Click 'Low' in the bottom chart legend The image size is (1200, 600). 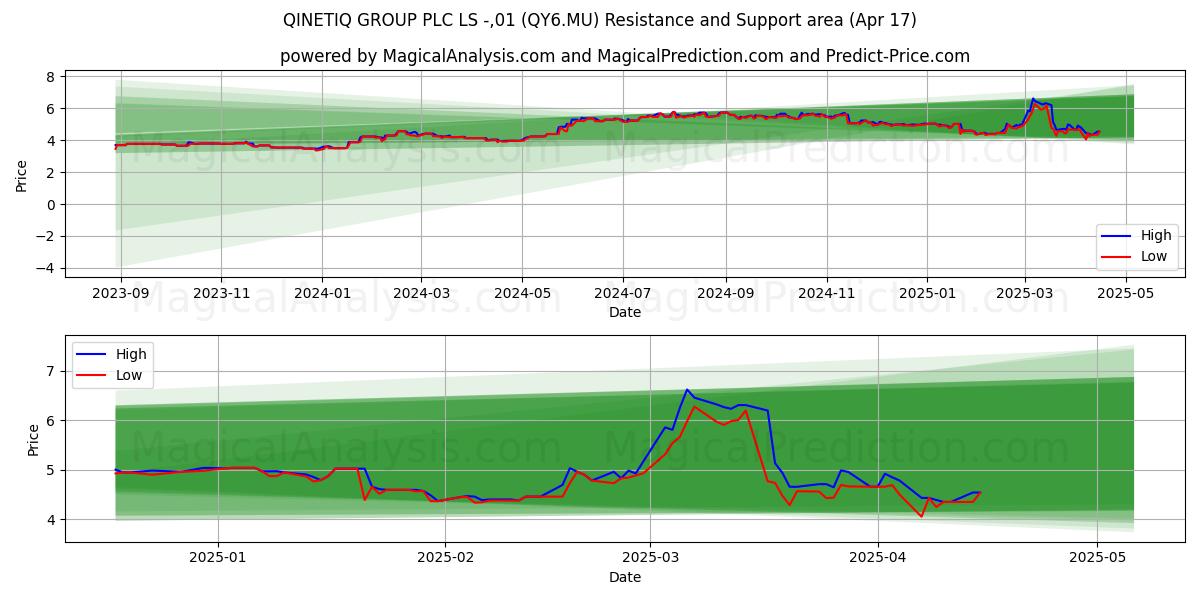[129, 375]
